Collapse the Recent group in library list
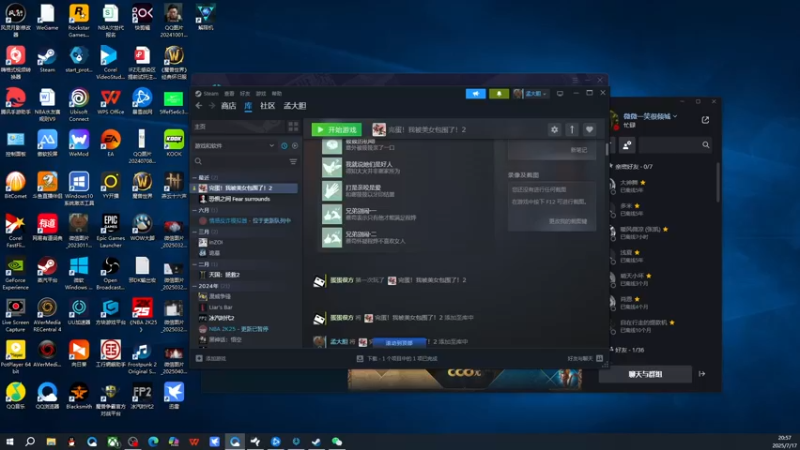 [x=195, y=178]
